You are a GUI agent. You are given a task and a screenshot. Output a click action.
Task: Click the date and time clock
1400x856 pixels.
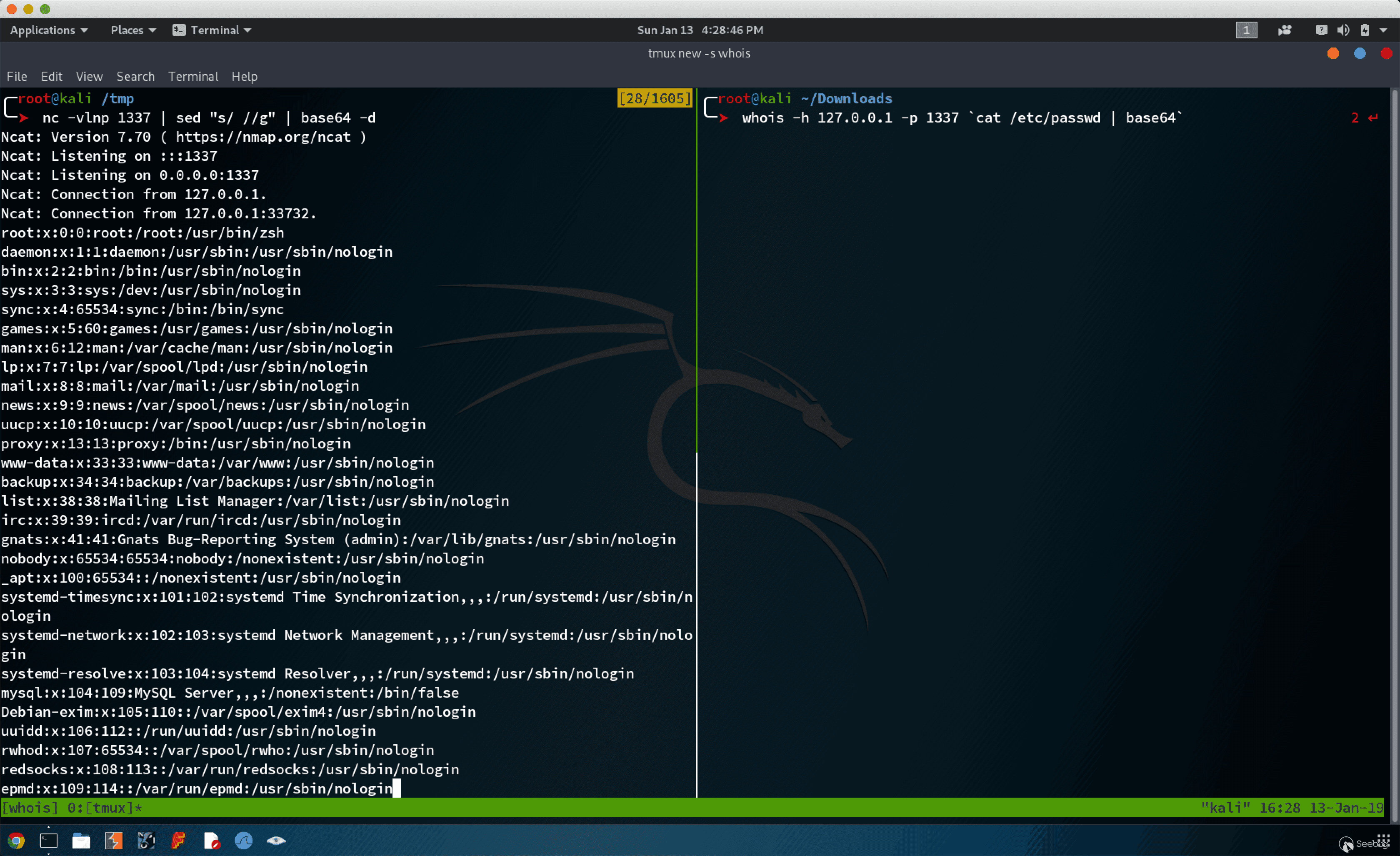(700, 30)
